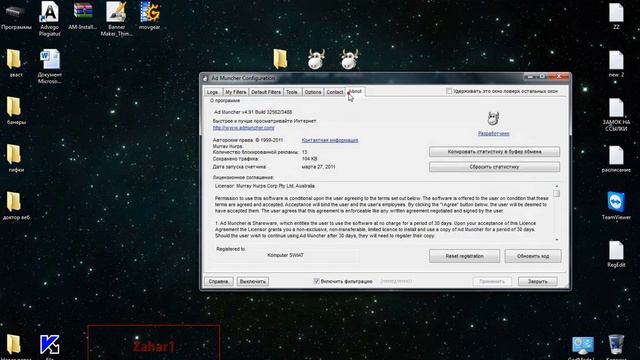Open the Banner Maker desktop icon
The width and height of the screenshot is (640, 360).
pyautogui.click(x=116, y=18)
